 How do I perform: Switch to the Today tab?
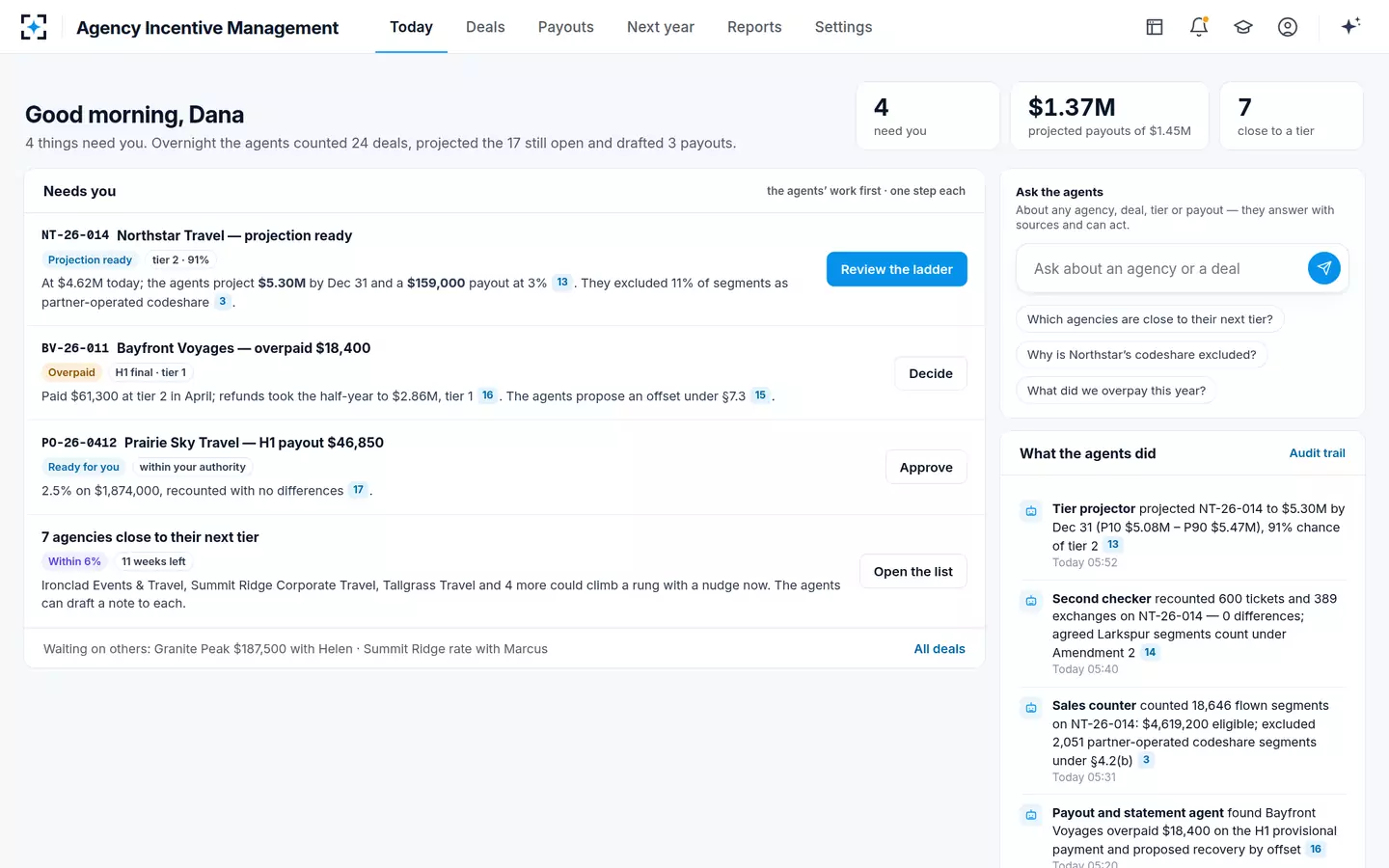(x=411, y=27)
